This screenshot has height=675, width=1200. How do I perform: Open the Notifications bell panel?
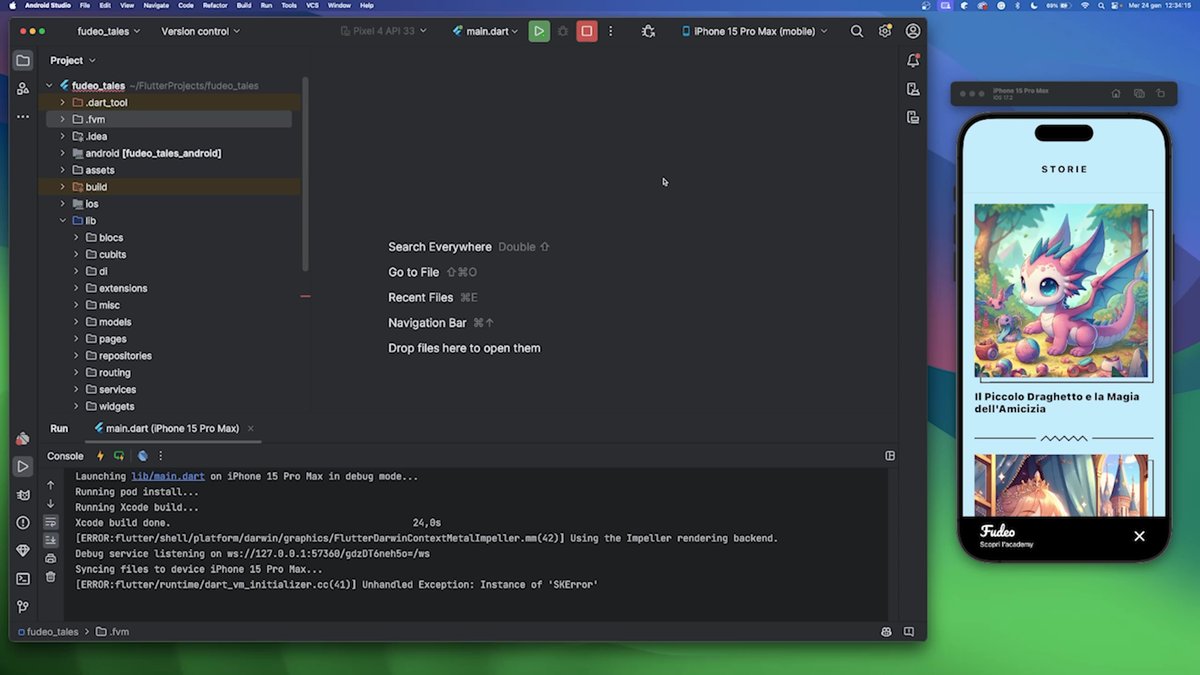pos(912,61)
